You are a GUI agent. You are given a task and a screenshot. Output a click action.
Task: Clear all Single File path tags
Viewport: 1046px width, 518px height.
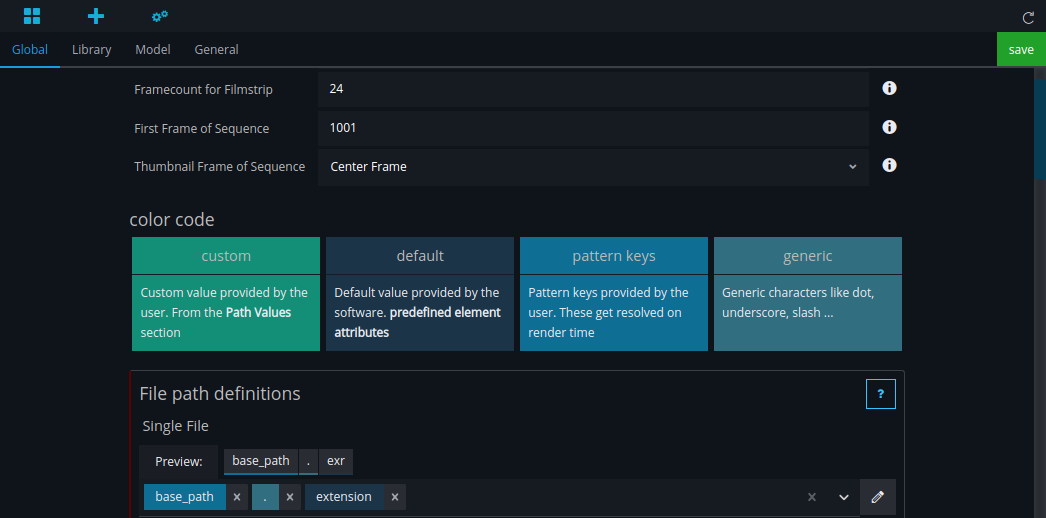(812, 497)
